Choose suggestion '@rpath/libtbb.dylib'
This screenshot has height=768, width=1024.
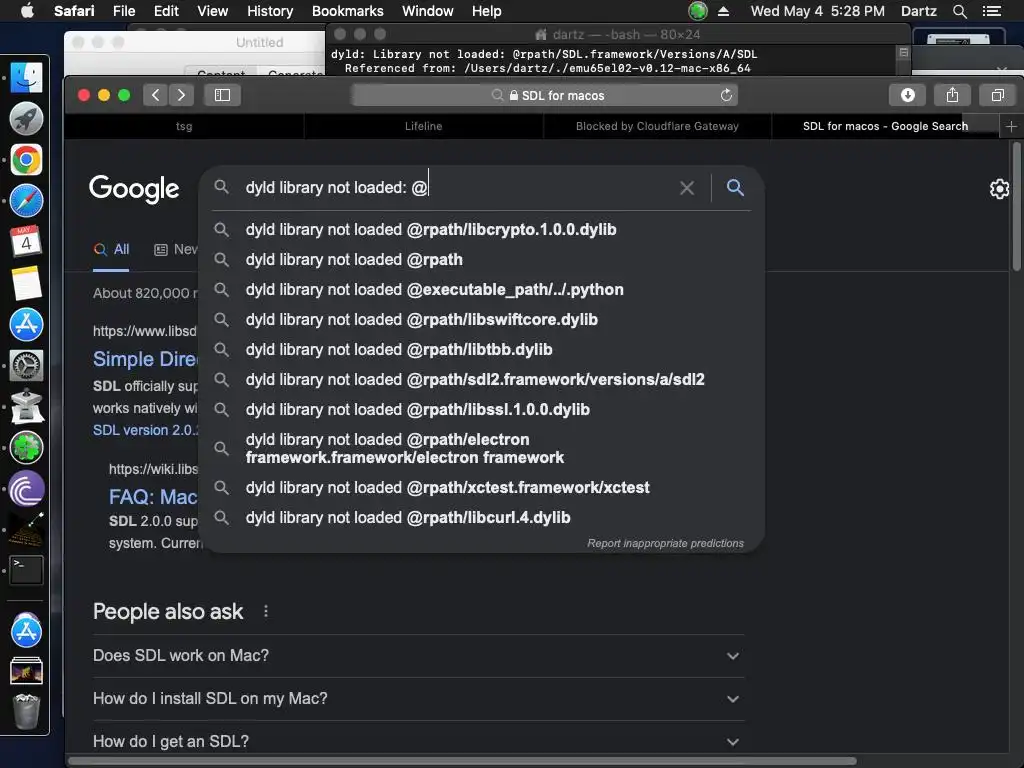(x=482, y=350)
